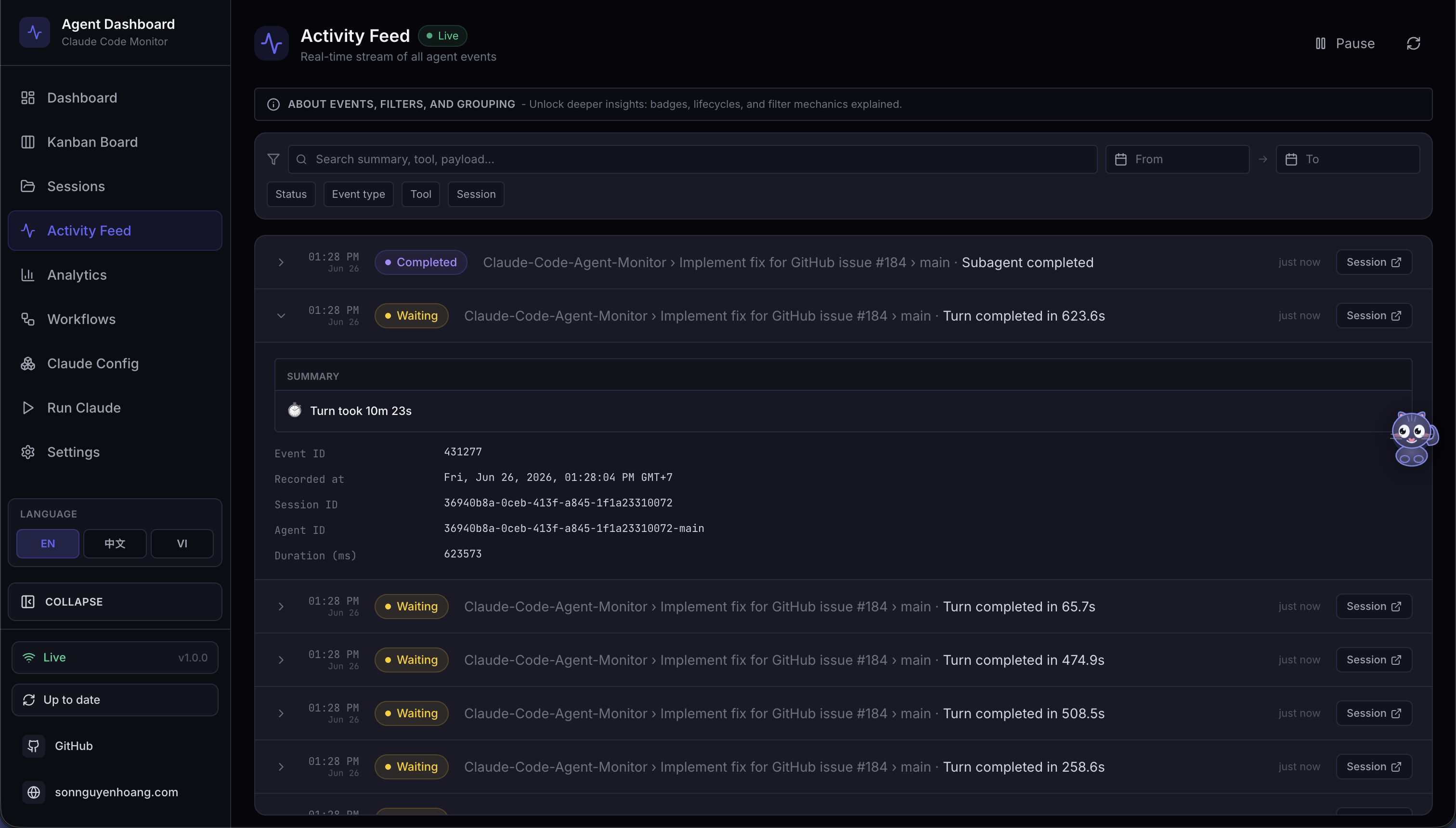Open Session for the 623.6s turn
The height and width of the screenshot is (828, 1456).
(x=1374, y=316)
